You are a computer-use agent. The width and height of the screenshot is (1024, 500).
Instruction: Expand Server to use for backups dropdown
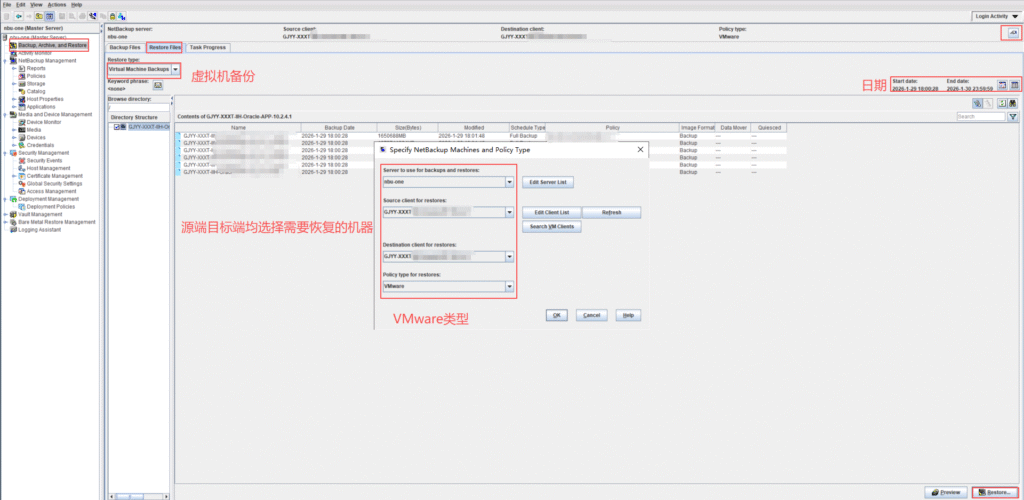509,183
